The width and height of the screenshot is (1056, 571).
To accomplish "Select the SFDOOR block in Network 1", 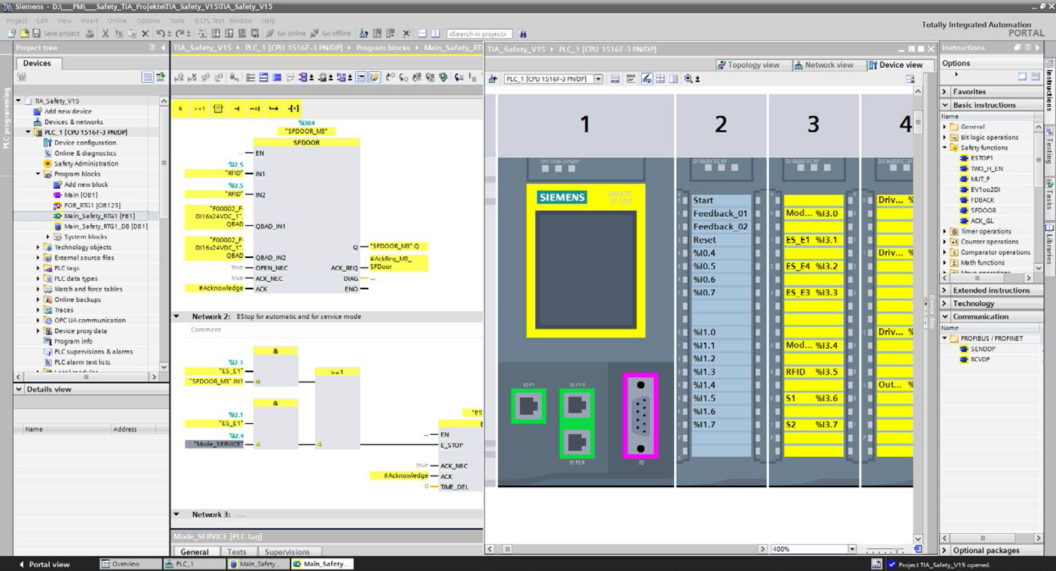I will coord(307,215).
